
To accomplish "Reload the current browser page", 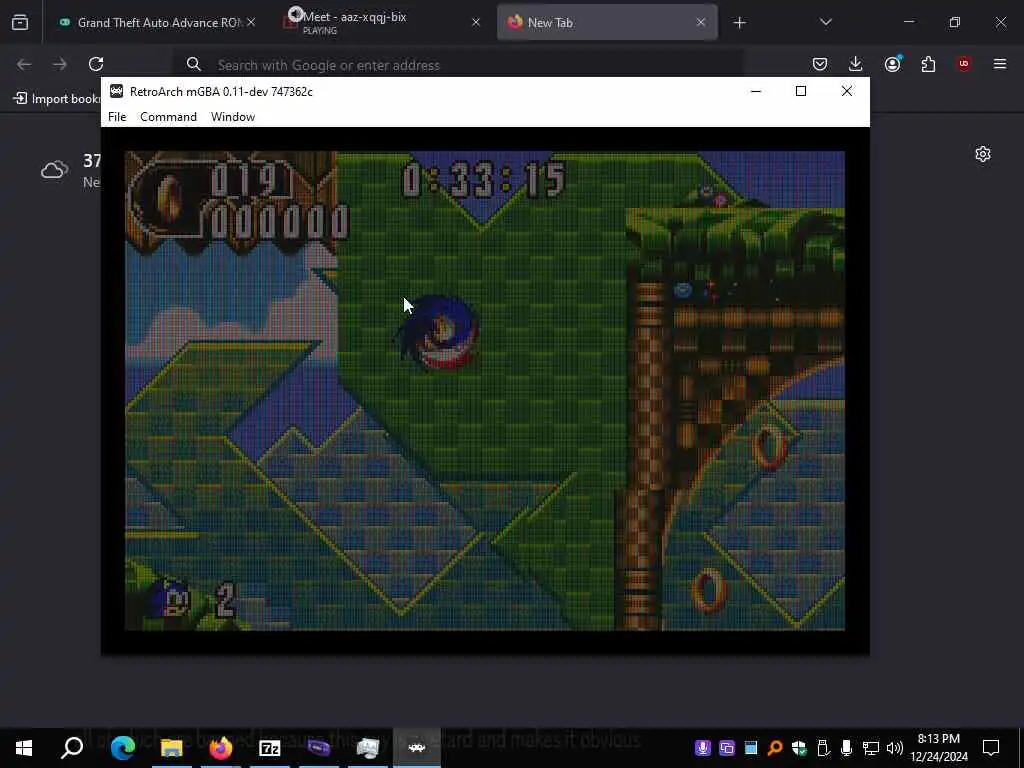I will click(x=96, y=64).
